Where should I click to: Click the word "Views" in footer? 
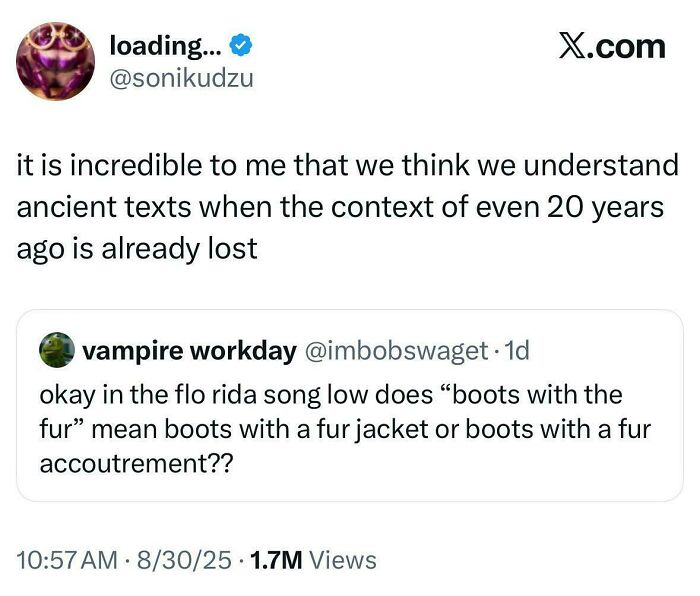[342, 560]
